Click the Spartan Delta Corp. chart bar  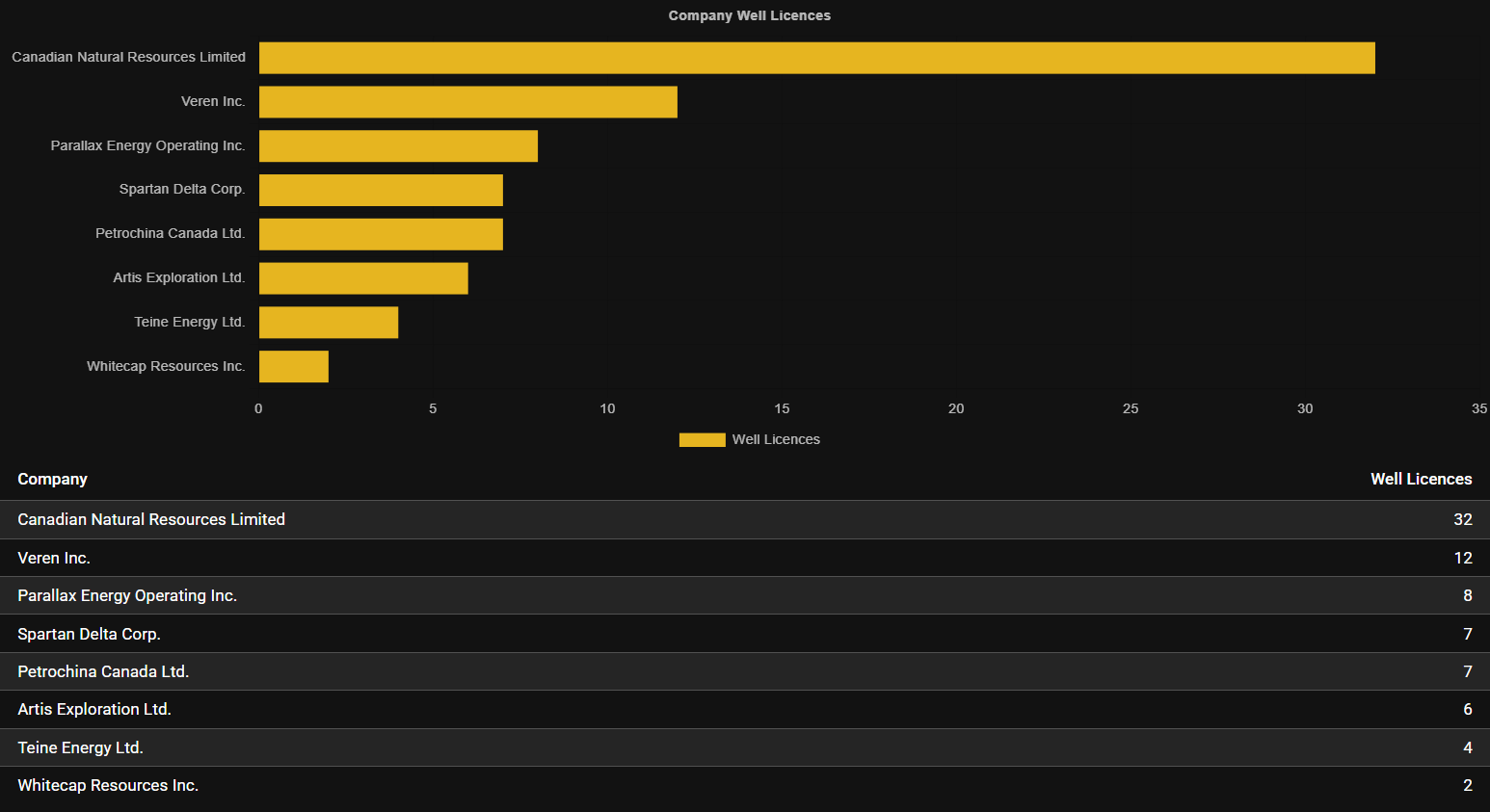click(381, 190)
